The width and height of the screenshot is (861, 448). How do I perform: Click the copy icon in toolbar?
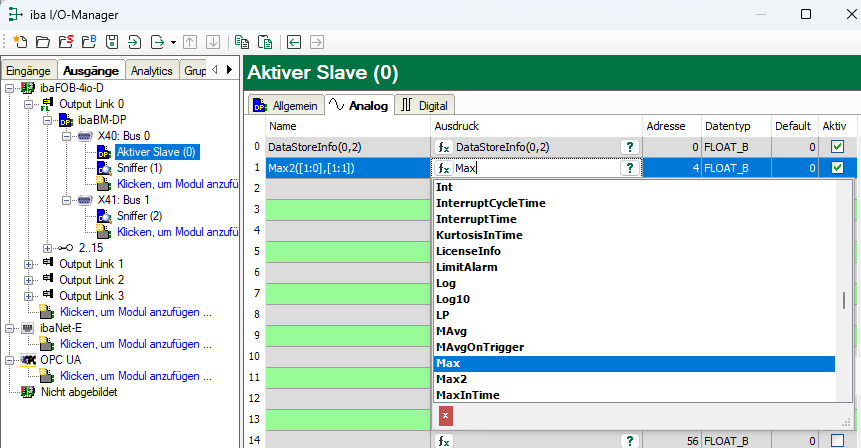click(x=242, y=42)
